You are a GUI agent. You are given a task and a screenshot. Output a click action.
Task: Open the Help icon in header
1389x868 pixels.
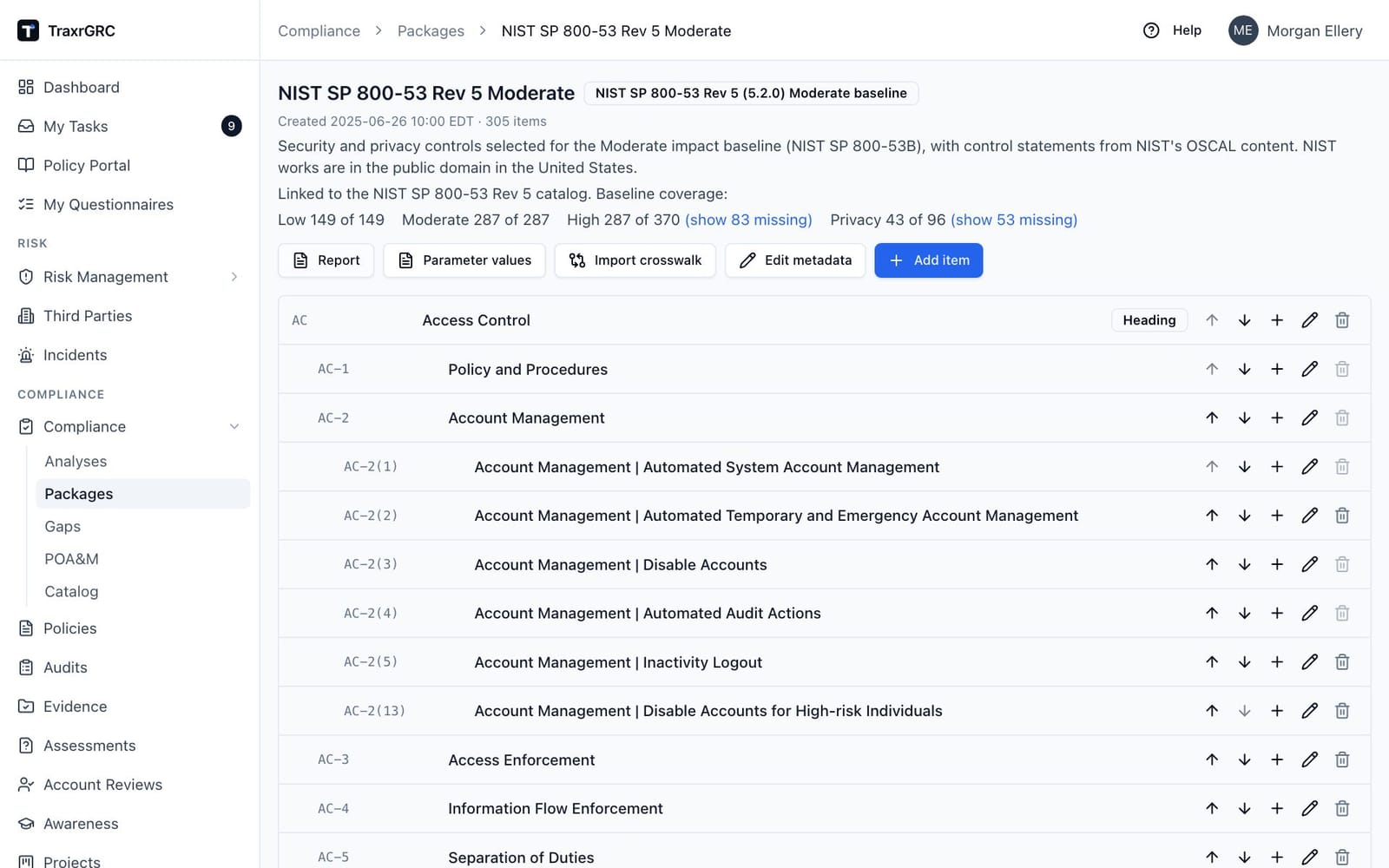click(1151, 30)
